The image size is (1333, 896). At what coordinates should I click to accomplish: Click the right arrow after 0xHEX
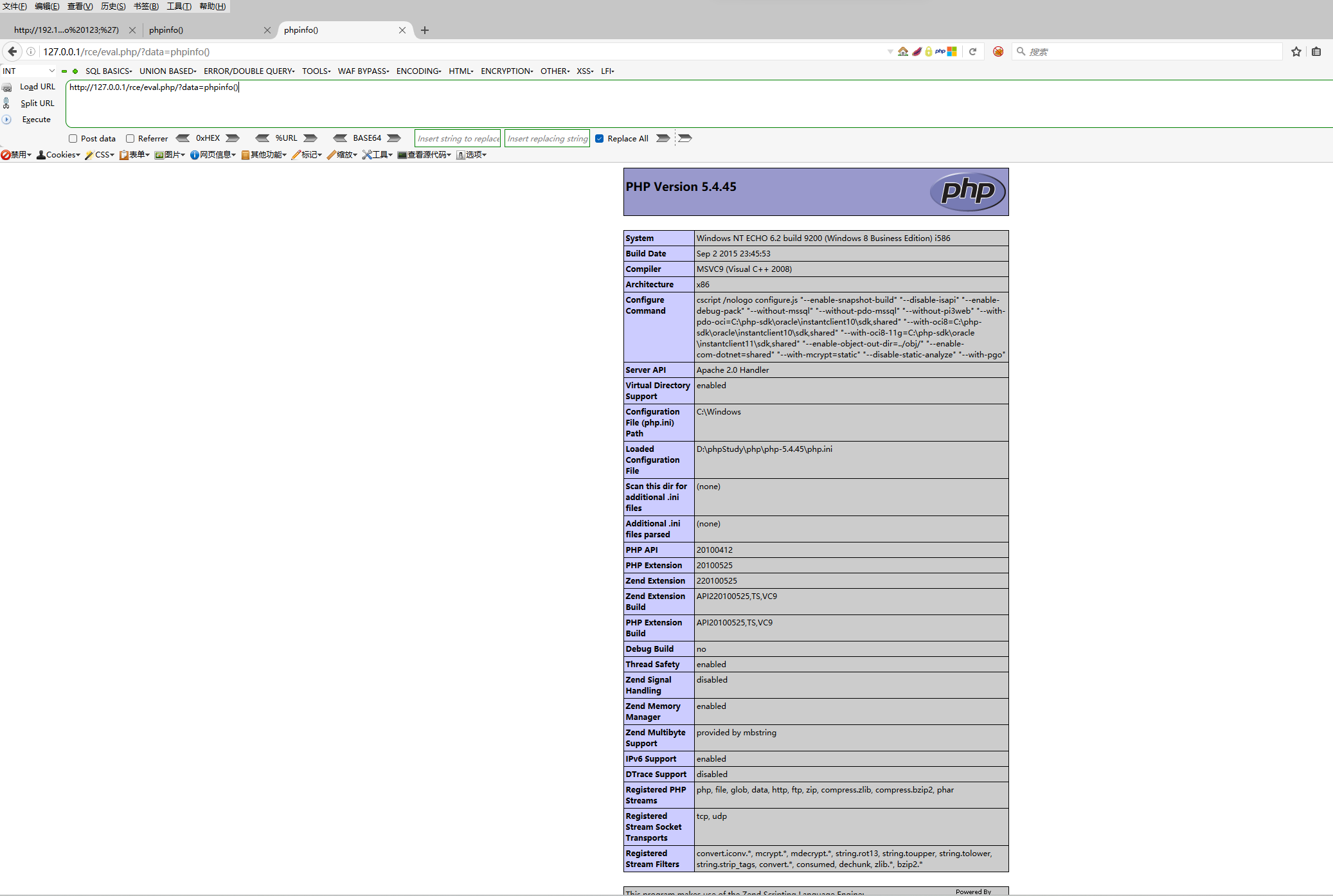[233, 138]
